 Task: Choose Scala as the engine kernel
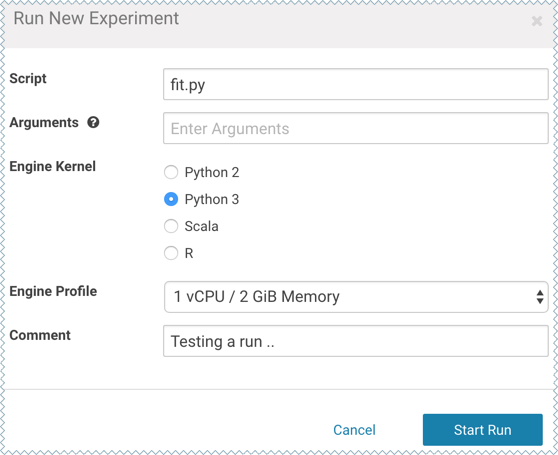[x=171, y=226]
